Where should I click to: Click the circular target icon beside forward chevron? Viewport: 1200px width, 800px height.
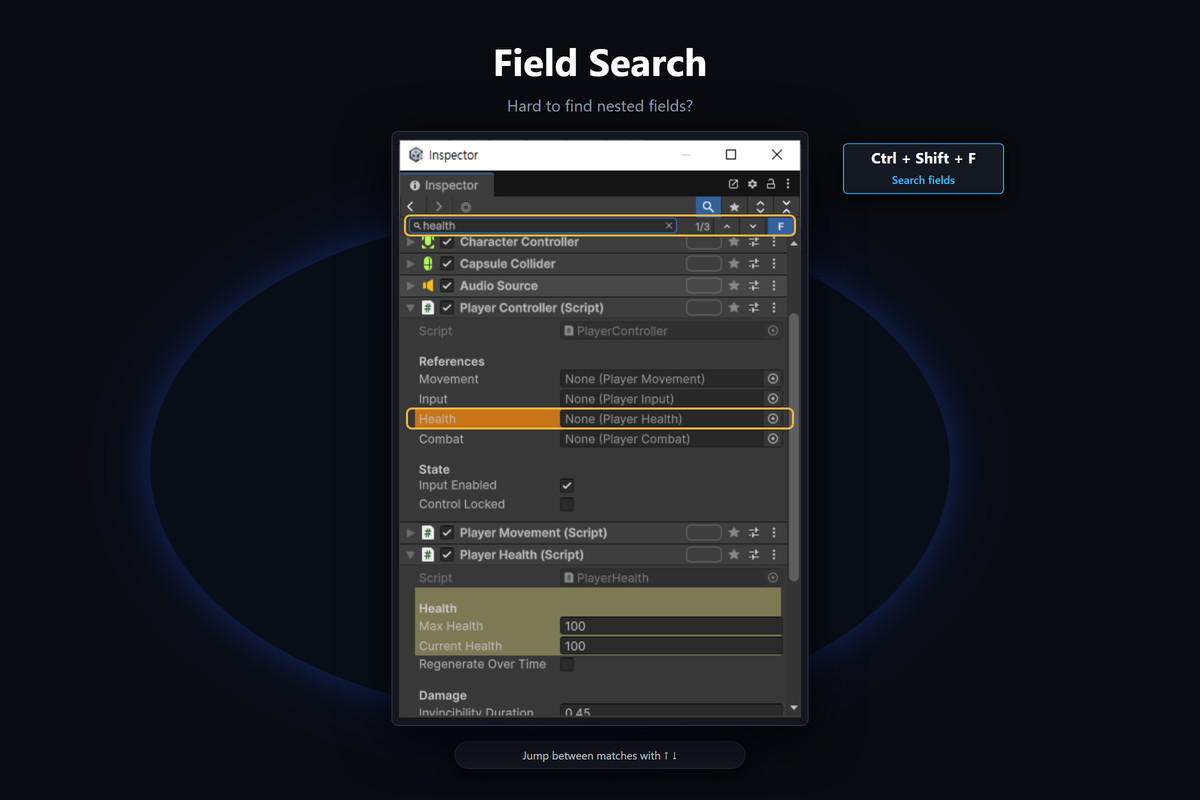tap(466, 207)
